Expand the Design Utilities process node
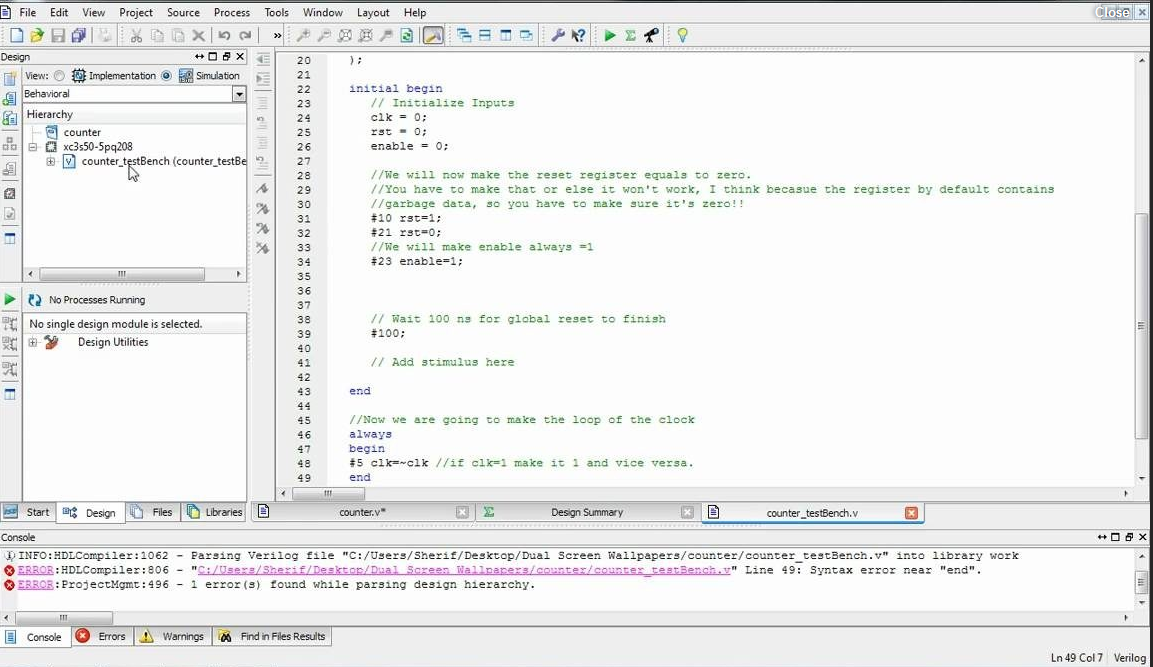 (x=33, y=342)
